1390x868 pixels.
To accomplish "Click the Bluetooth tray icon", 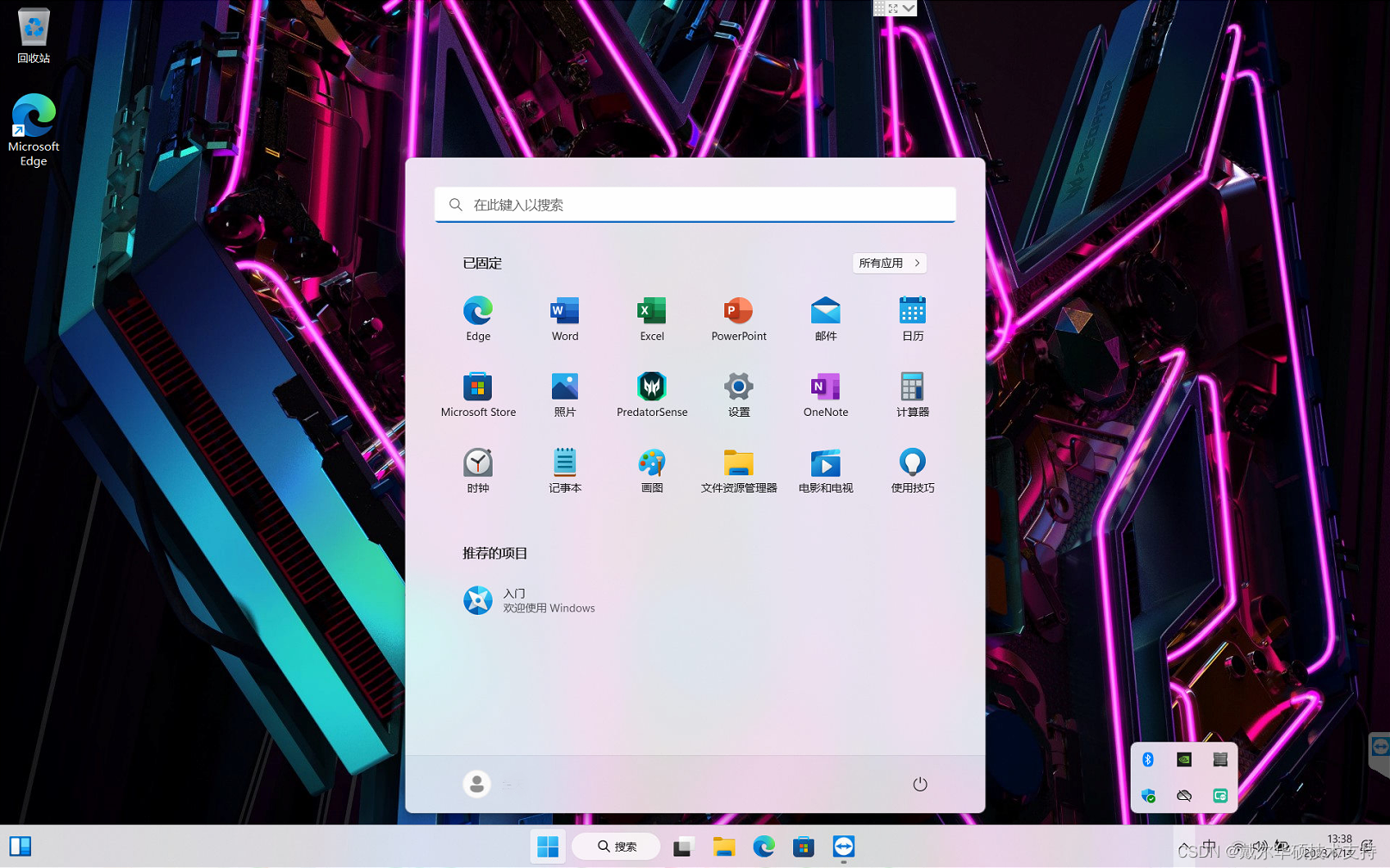I will (1148, 759).
